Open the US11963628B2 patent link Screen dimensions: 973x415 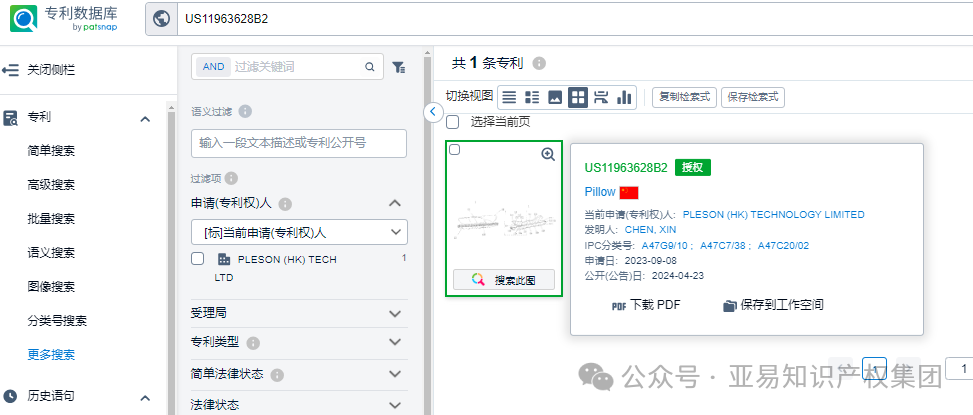pos(626,167)
